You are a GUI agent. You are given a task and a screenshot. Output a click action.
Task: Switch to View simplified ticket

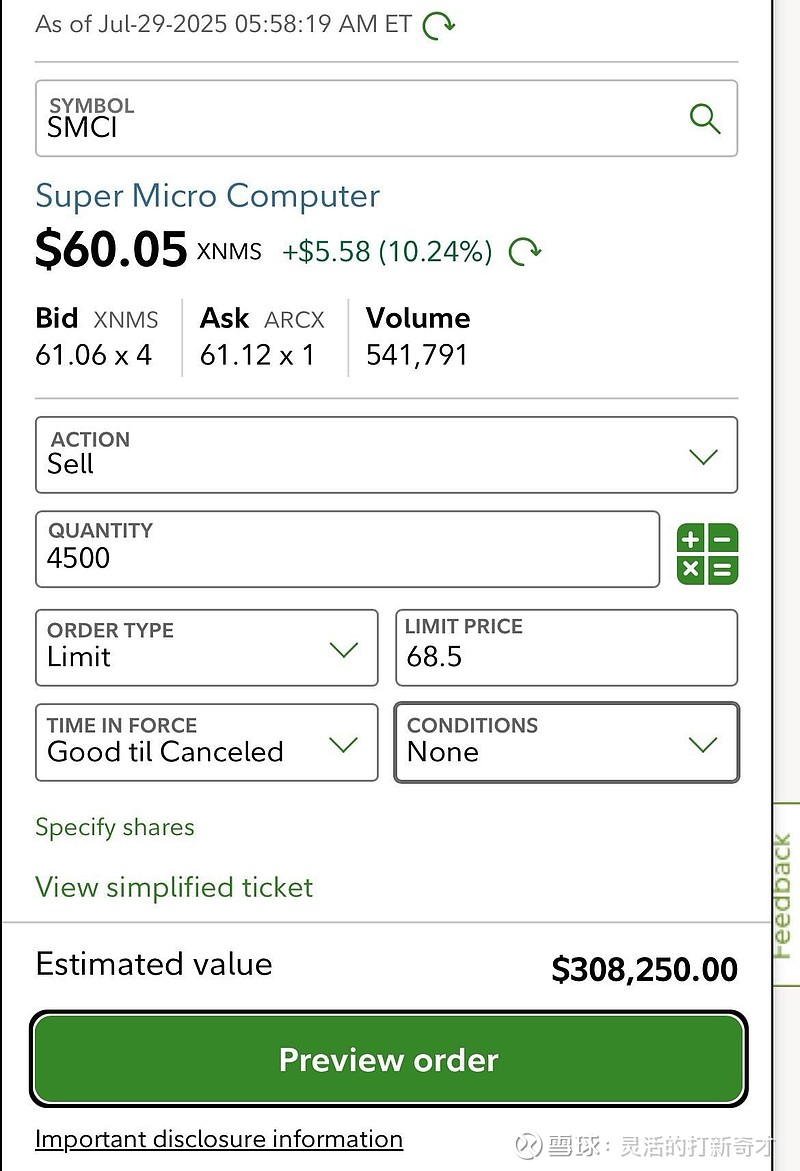pyautogui.click(x=174, y=887)
